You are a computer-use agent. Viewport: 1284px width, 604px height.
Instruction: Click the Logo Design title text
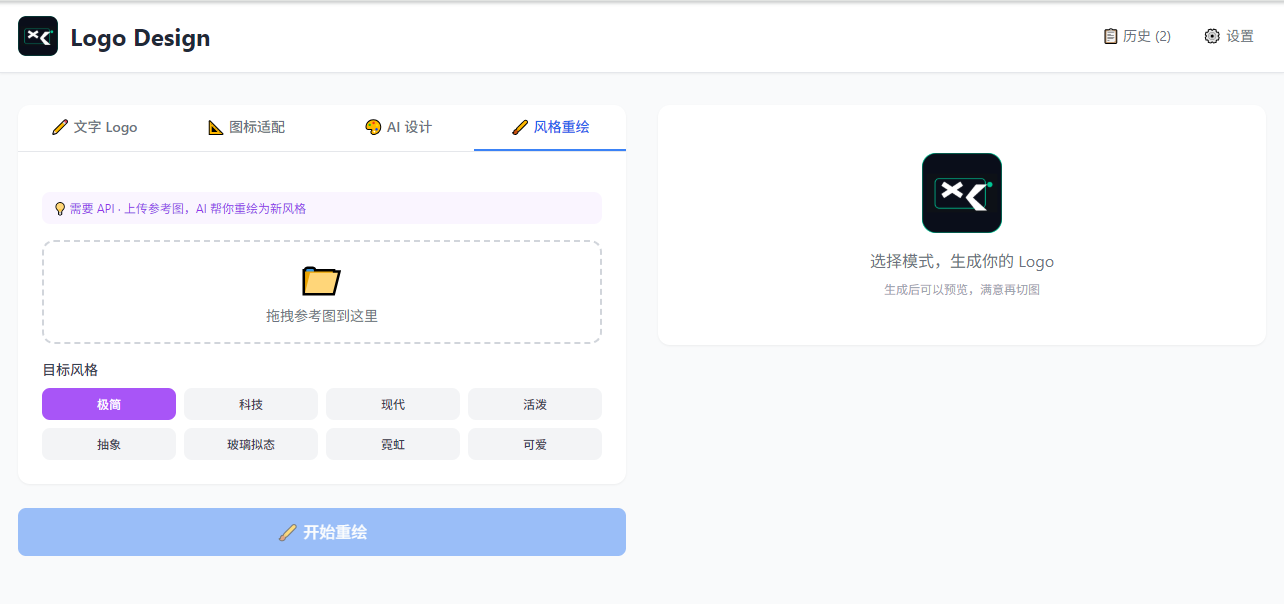[140, 38]
